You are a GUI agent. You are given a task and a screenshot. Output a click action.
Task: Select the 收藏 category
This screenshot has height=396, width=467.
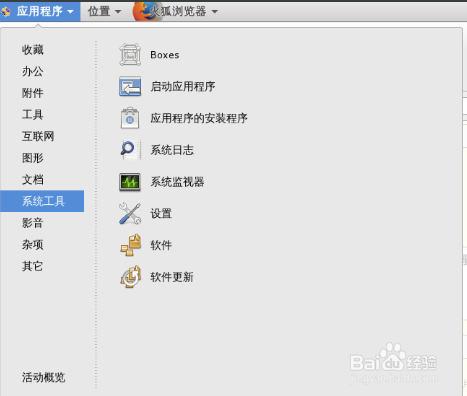pyautogui.click(x=33, y=50)
